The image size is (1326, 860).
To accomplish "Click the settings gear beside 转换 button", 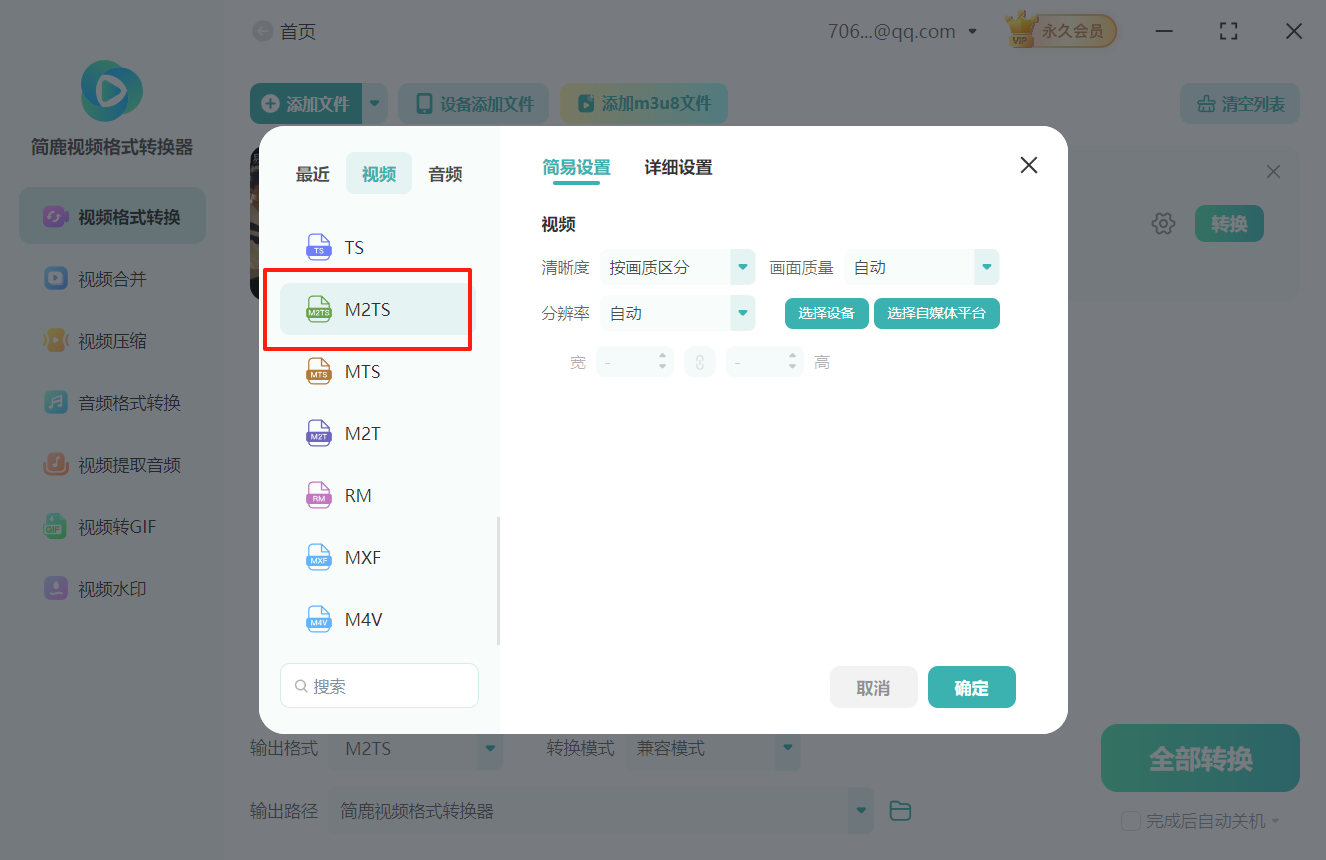I will pos(1163,224).
